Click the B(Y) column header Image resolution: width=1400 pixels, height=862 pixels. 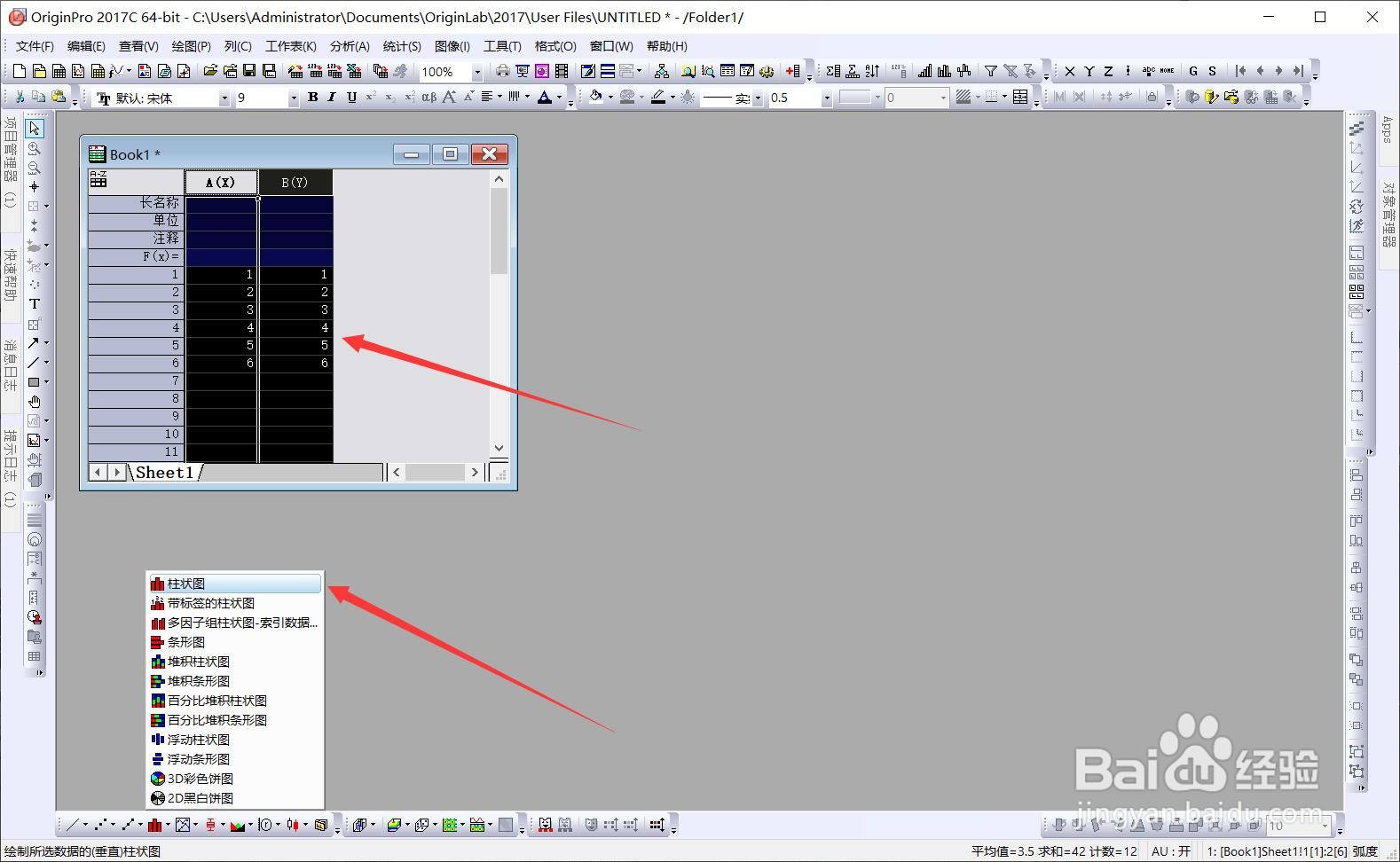click(x=295, y=183)
